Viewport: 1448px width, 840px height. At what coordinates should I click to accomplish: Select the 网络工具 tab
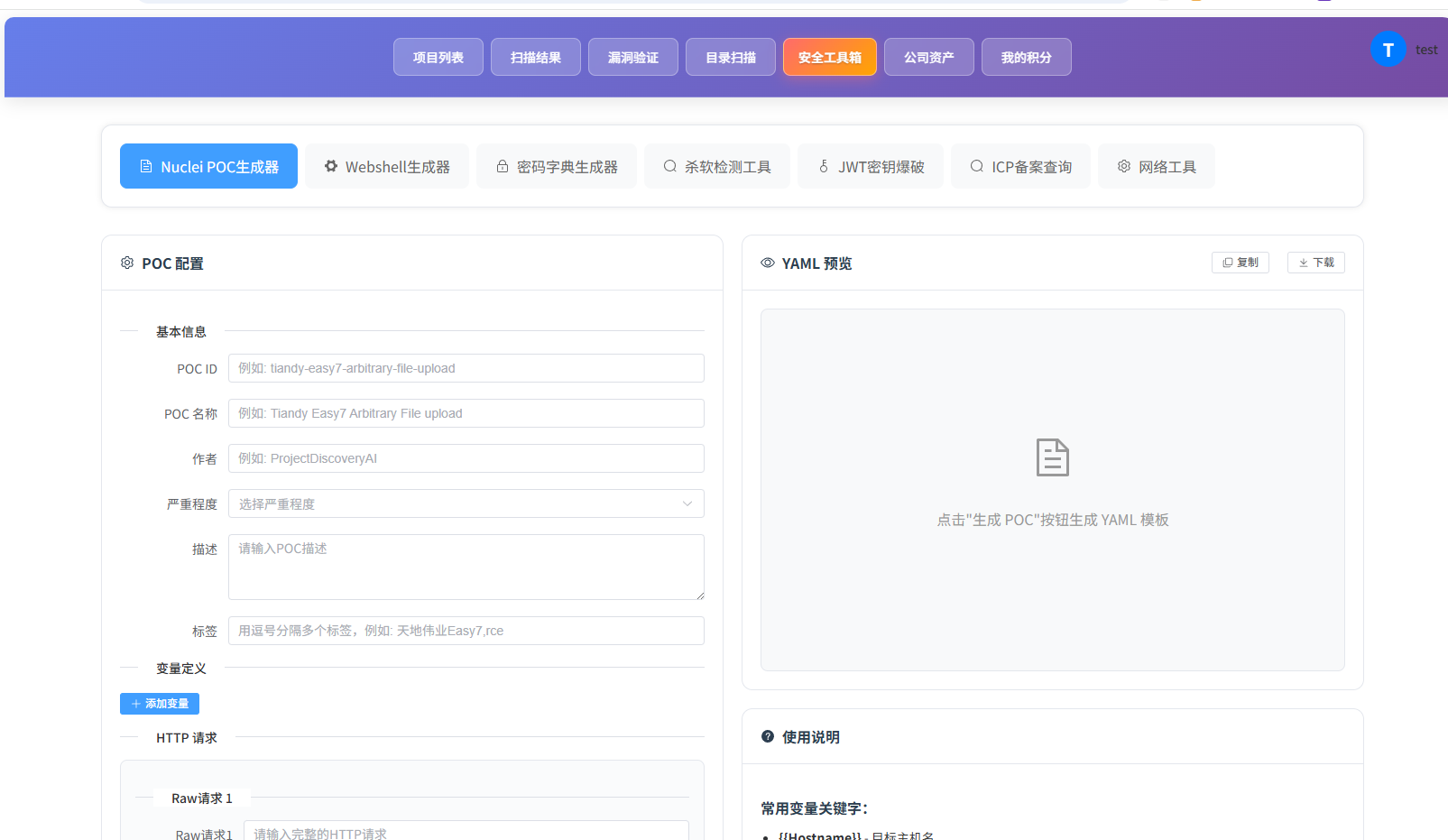[1157, 166]
